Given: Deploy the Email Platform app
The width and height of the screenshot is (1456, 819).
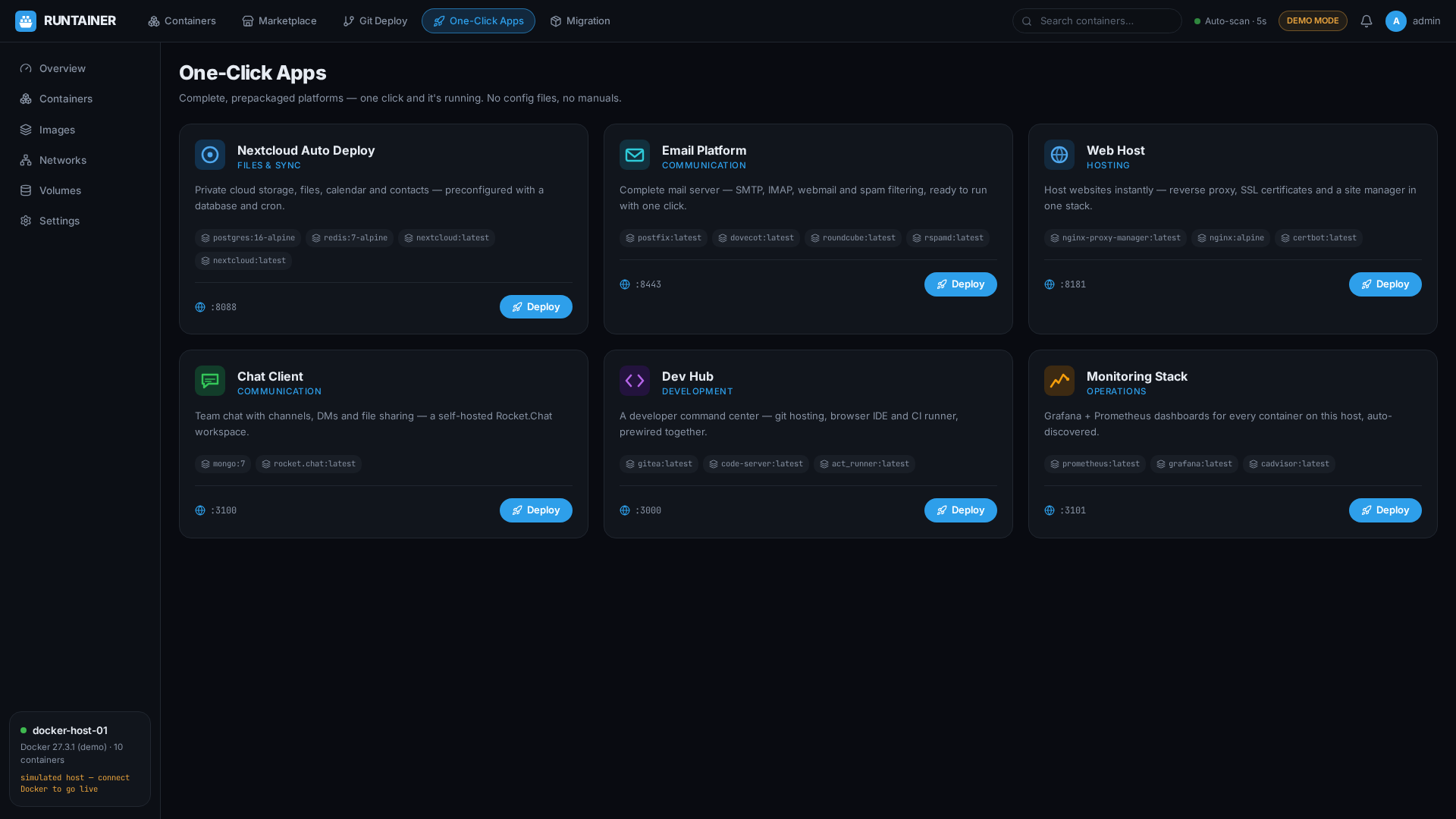Looking at the screenshot, I should (x=961, y=284).
